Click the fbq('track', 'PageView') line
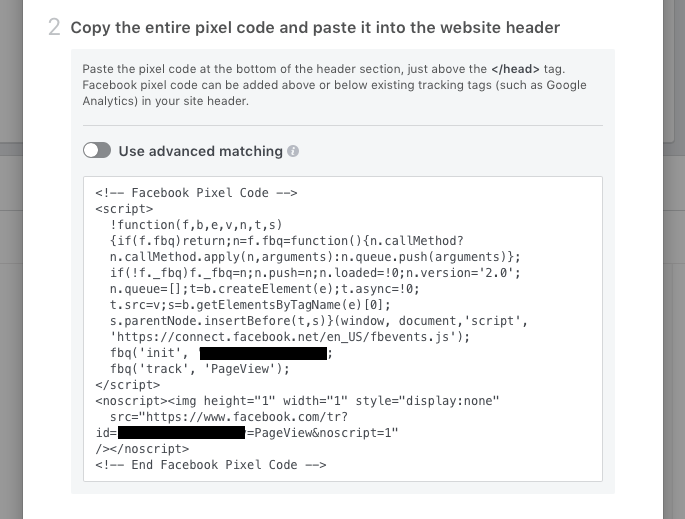 (x=200, y=369)
